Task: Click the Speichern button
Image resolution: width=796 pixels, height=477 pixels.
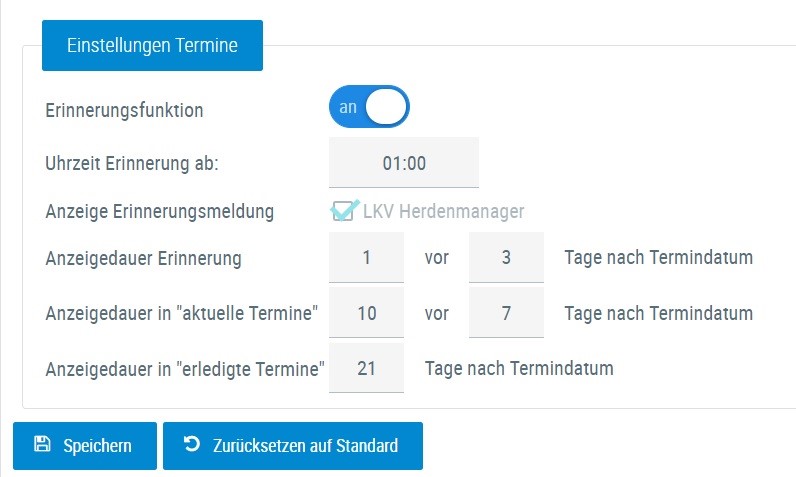Action: point(85,446)
